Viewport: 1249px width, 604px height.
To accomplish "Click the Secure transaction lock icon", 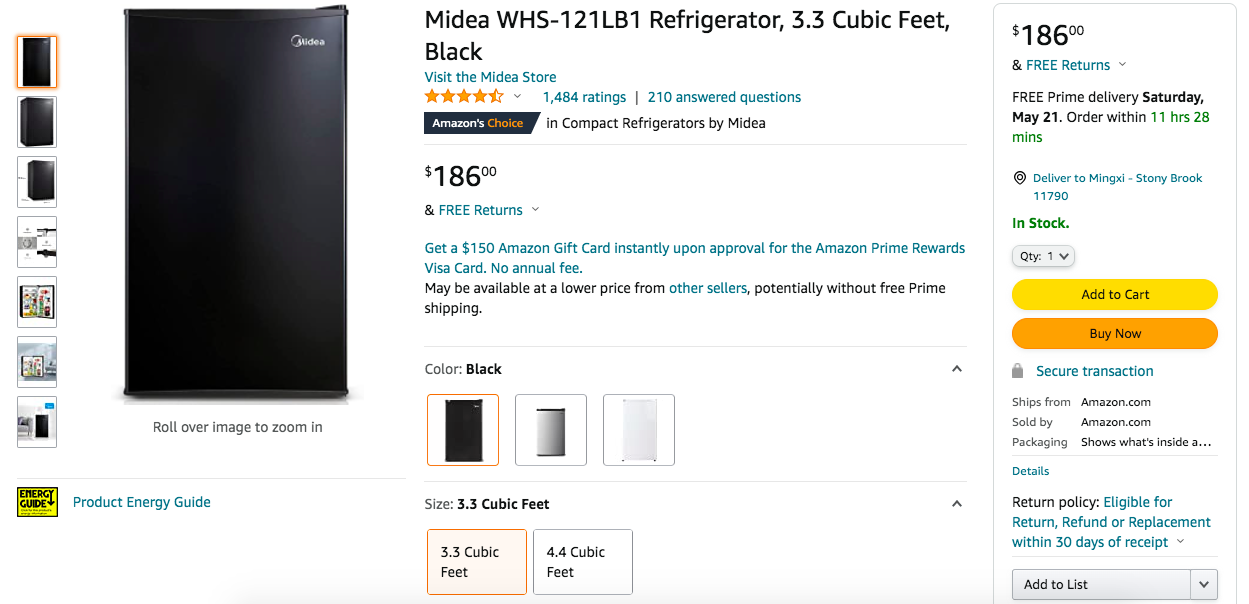I will click(1018, 371).
